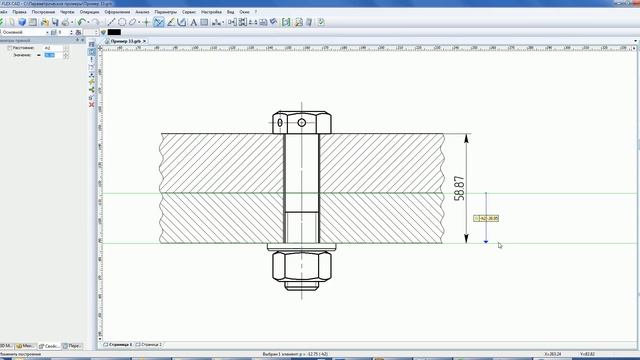Screen dimensions: 640x360
Task: Switch to the Пример 33.grb document tab
Action: [x=126, y=41]
